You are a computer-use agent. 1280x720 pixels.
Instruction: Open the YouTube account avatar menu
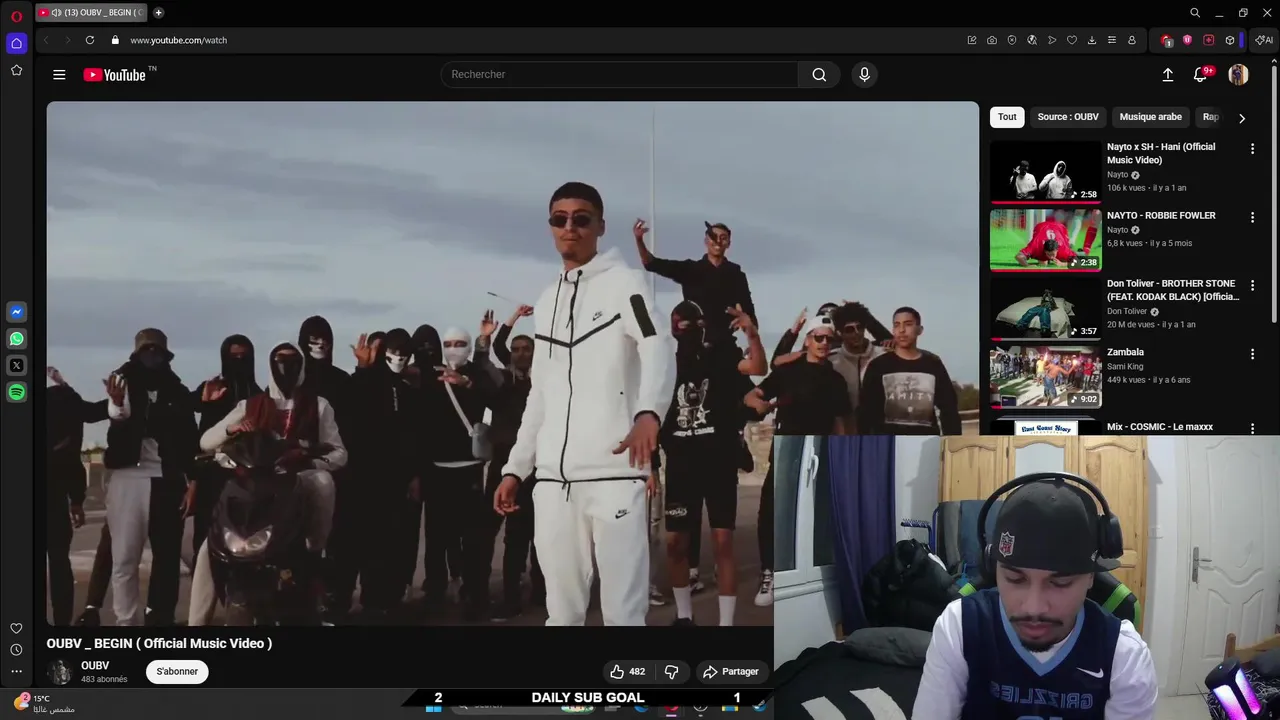(x=1238, y=75)
